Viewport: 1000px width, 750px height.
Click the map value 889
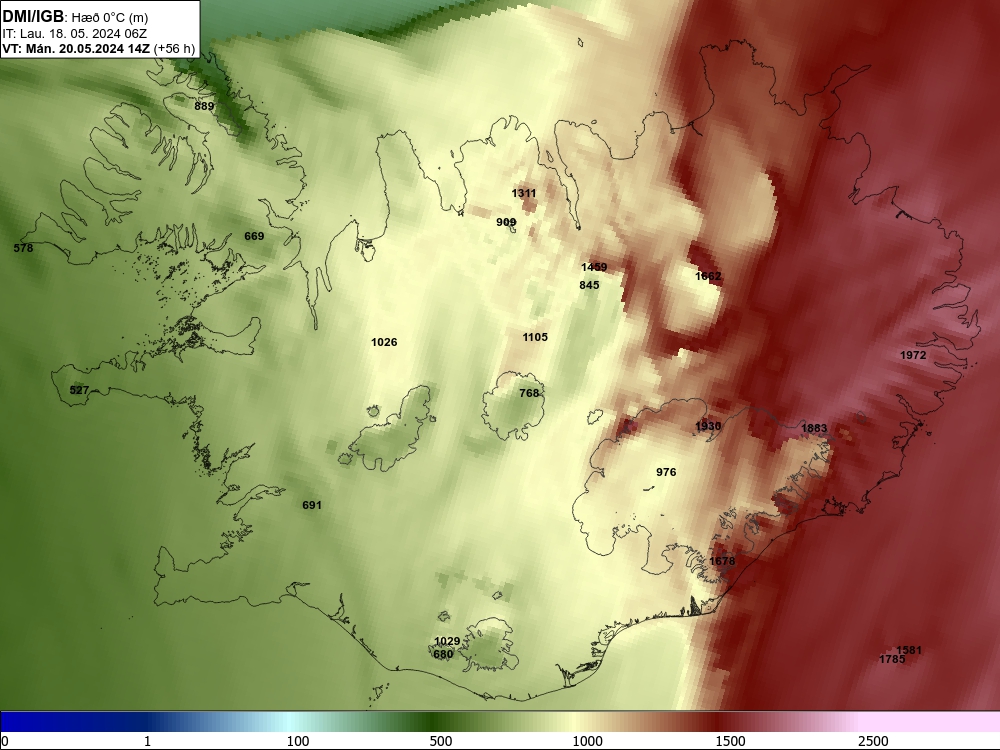[x=204, y=106]
